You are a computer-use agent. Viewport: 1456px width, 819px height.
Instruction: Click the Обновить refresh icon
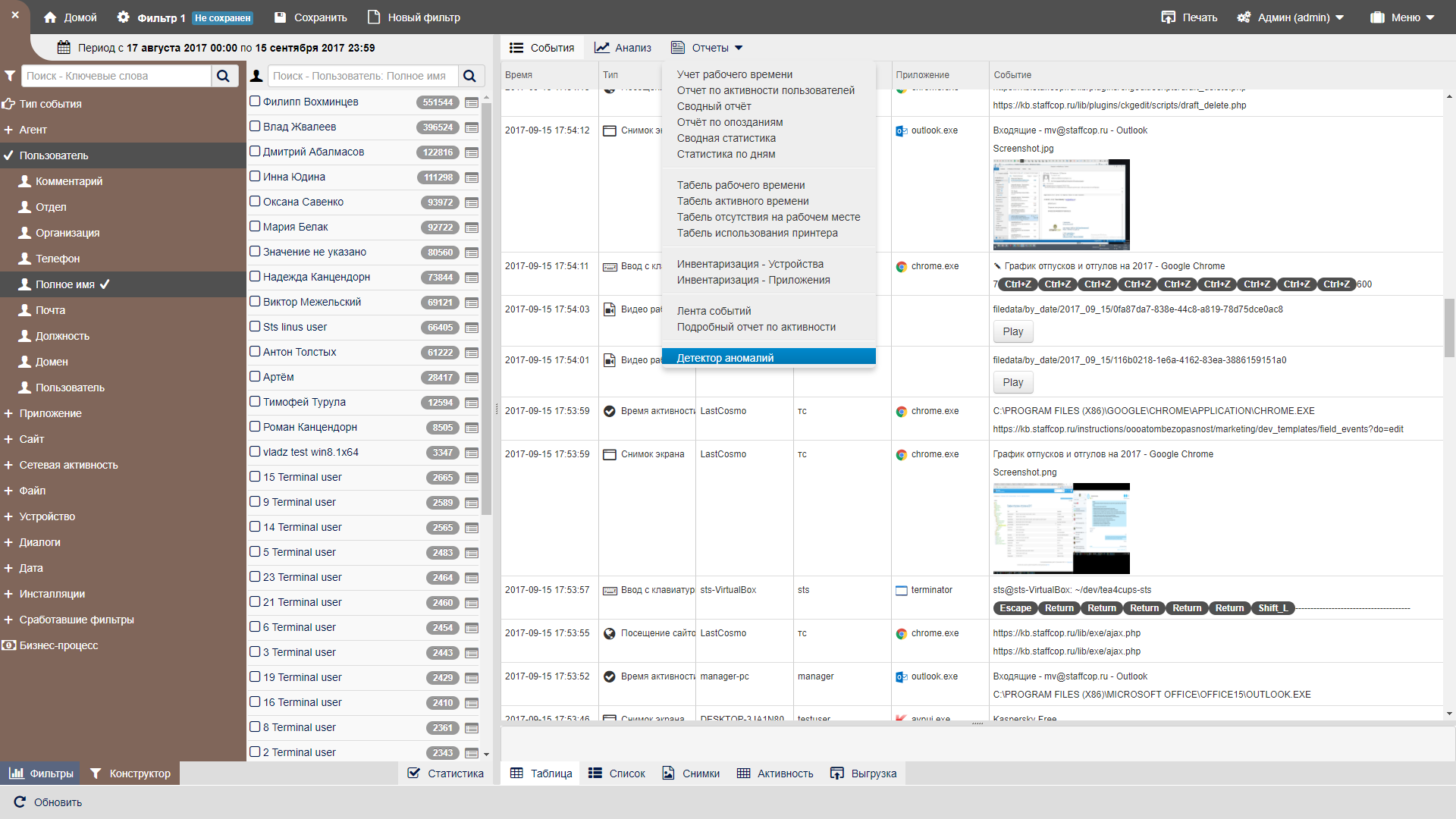[x=20, y=802]
